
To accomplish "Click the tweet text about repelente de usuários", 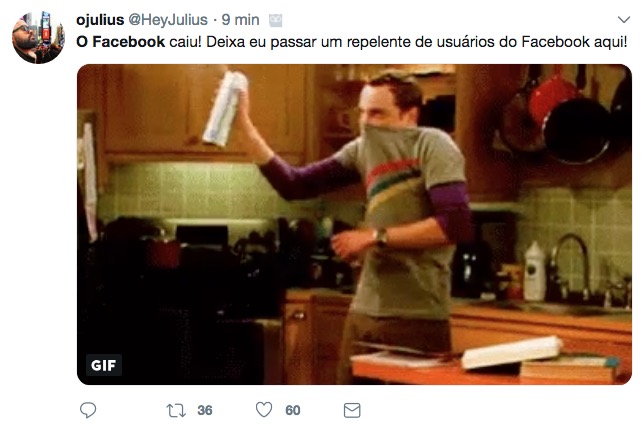I will click(352, 41).
